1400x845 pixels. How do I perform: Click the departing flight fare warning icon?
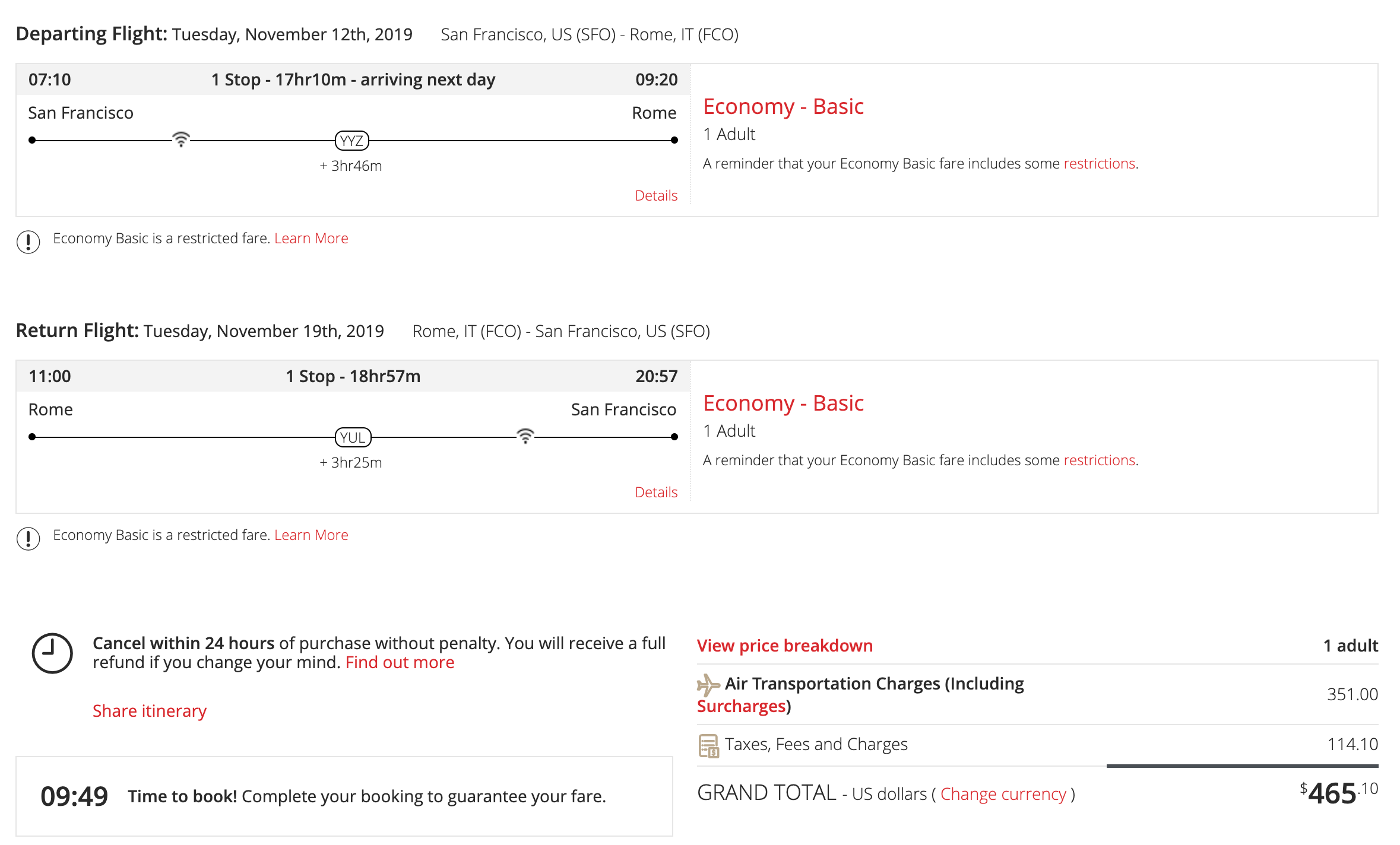28,242
